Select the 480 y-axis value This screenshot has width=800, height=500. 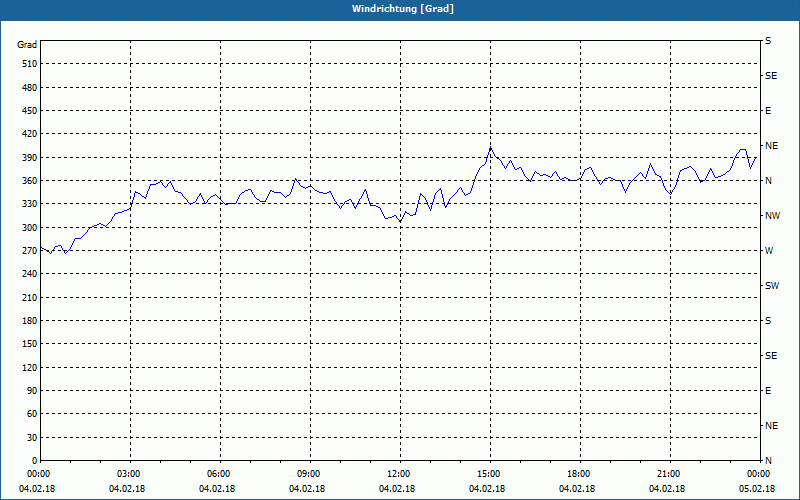click(x=29, y=87)
